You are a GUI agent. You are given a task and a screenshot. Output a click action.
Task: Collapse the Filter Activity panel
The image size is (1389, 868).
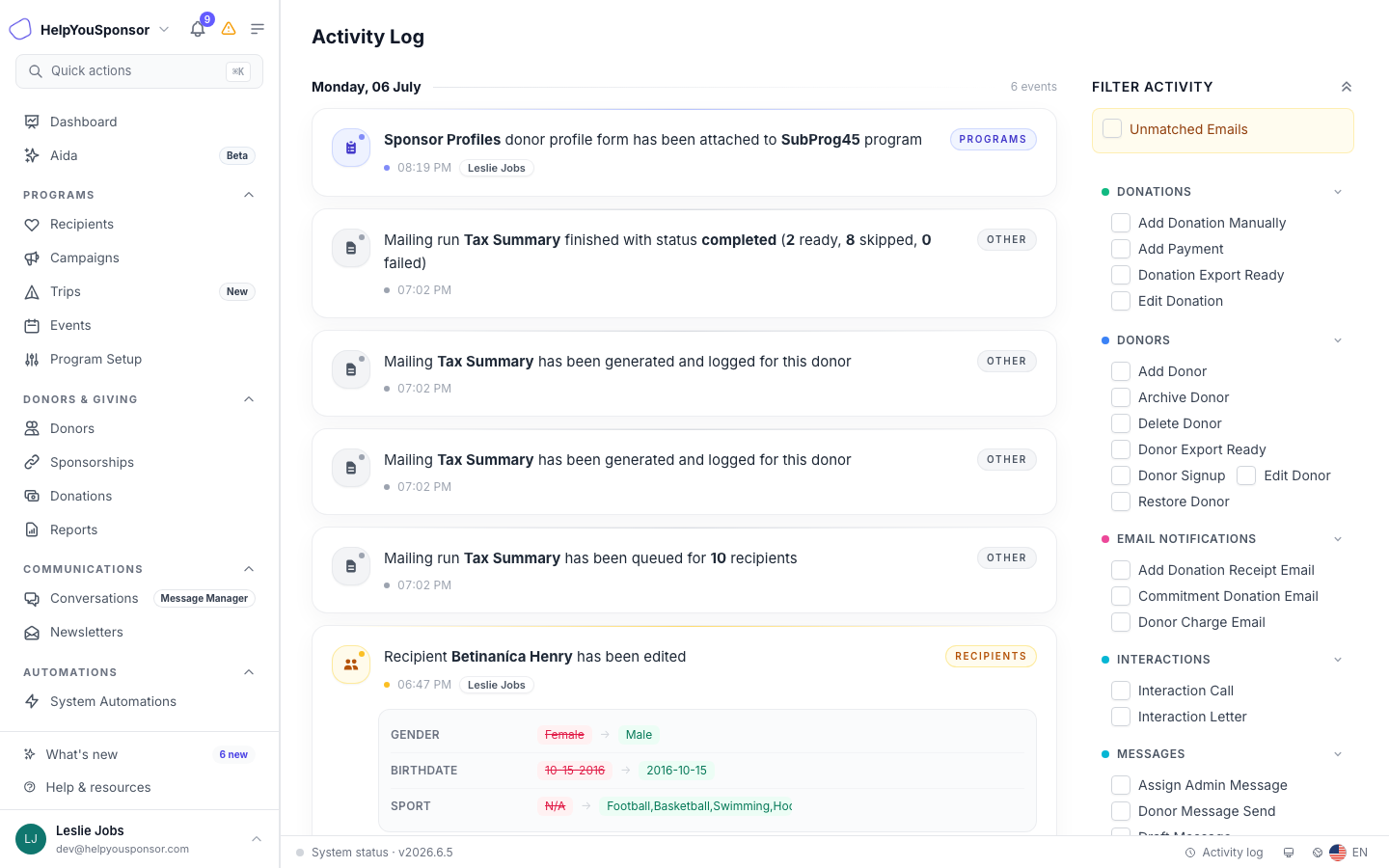tap(1347, 87)
